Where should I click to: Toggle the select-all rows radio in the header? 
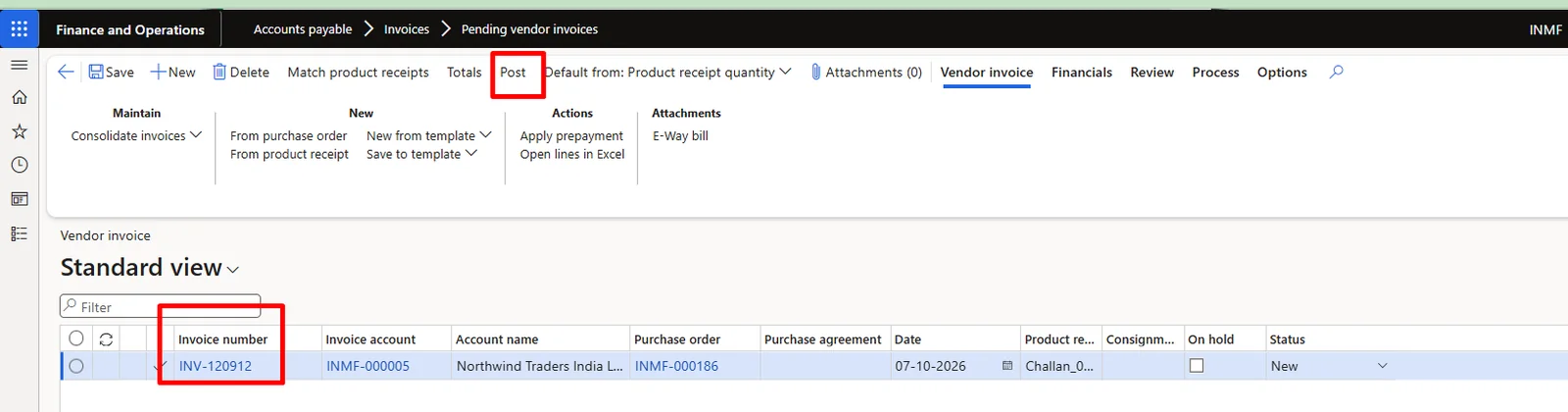coord(75,338)
